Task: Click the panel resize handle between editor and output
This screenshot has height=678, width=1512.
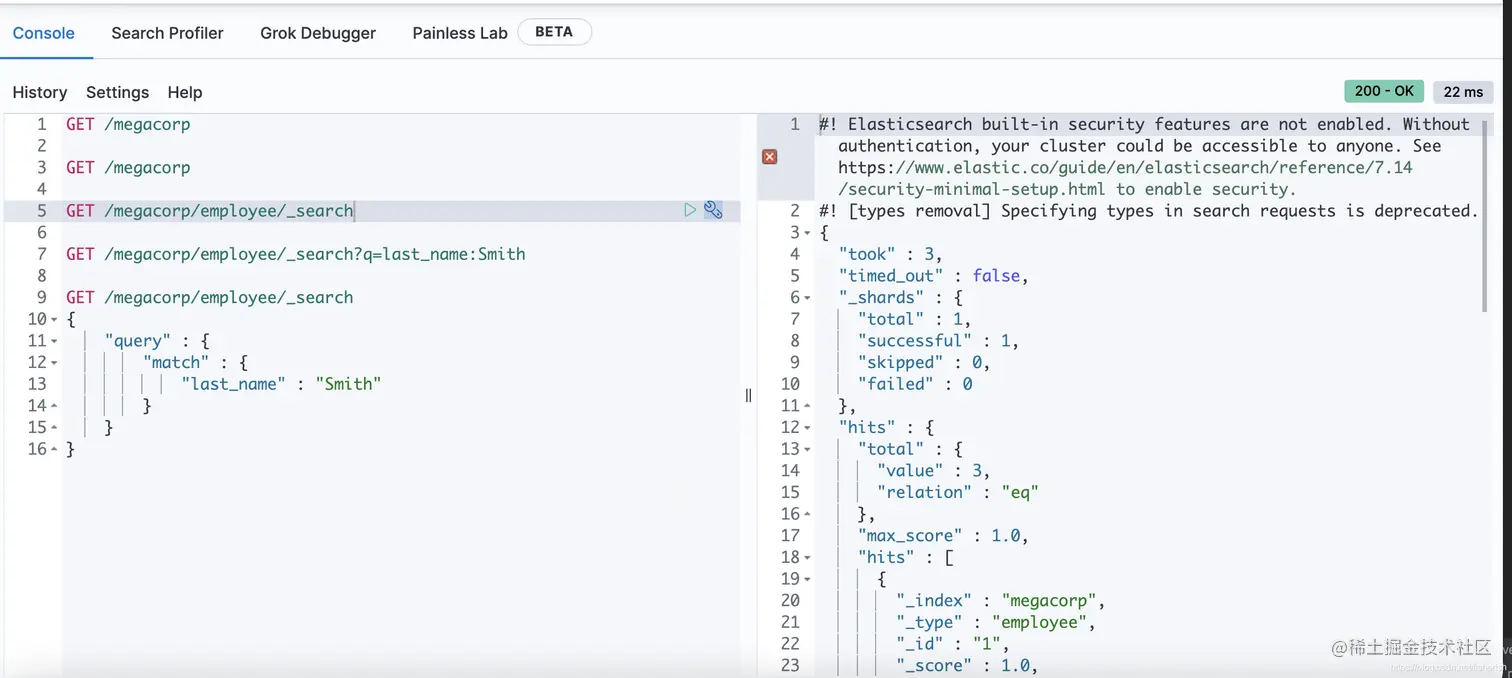Action: tap(748, 395)
